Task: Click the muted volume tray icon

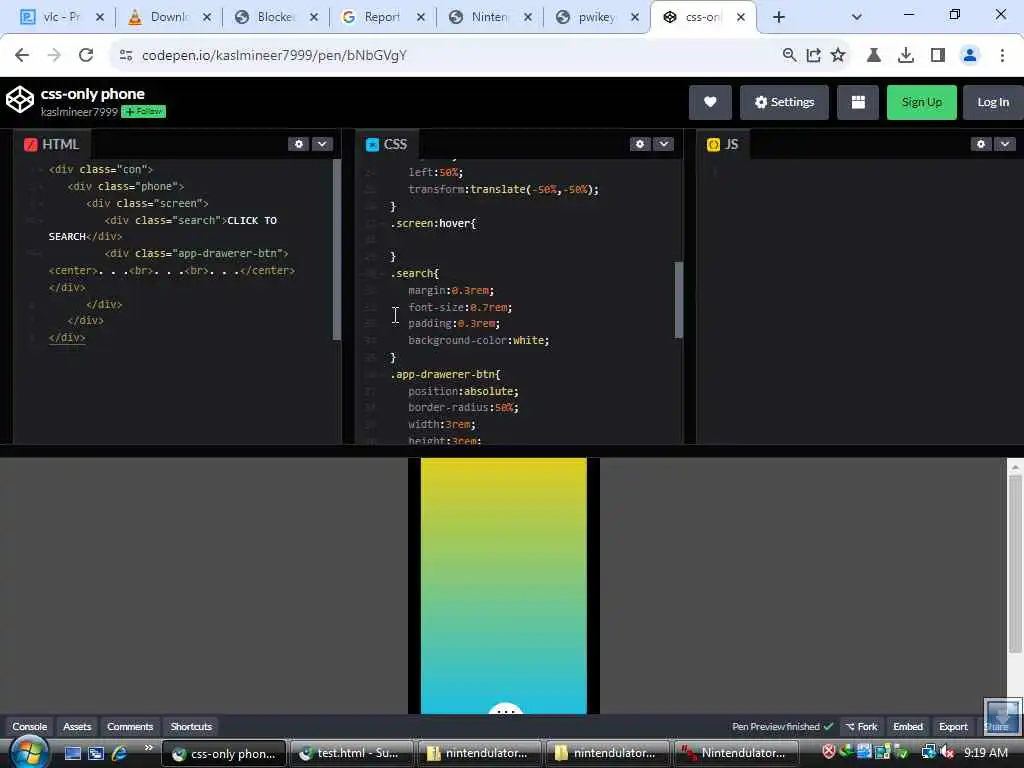Action: click(x=946, y=753)
